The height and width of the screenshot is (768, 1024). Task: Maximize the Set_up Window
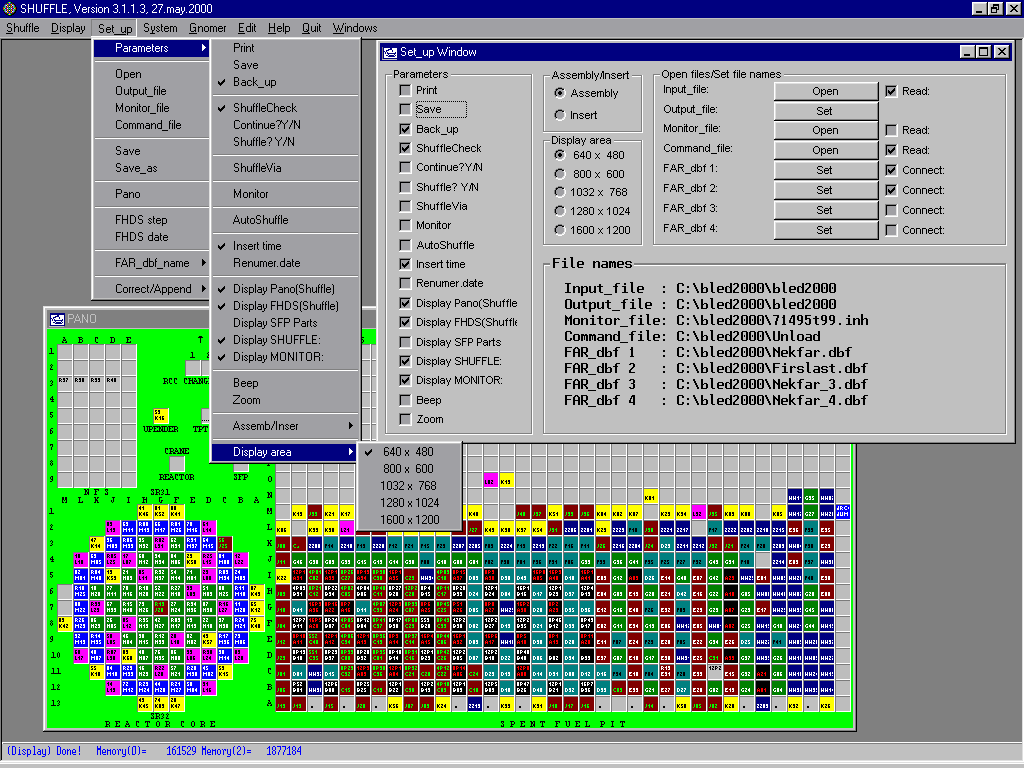point(984,52)
